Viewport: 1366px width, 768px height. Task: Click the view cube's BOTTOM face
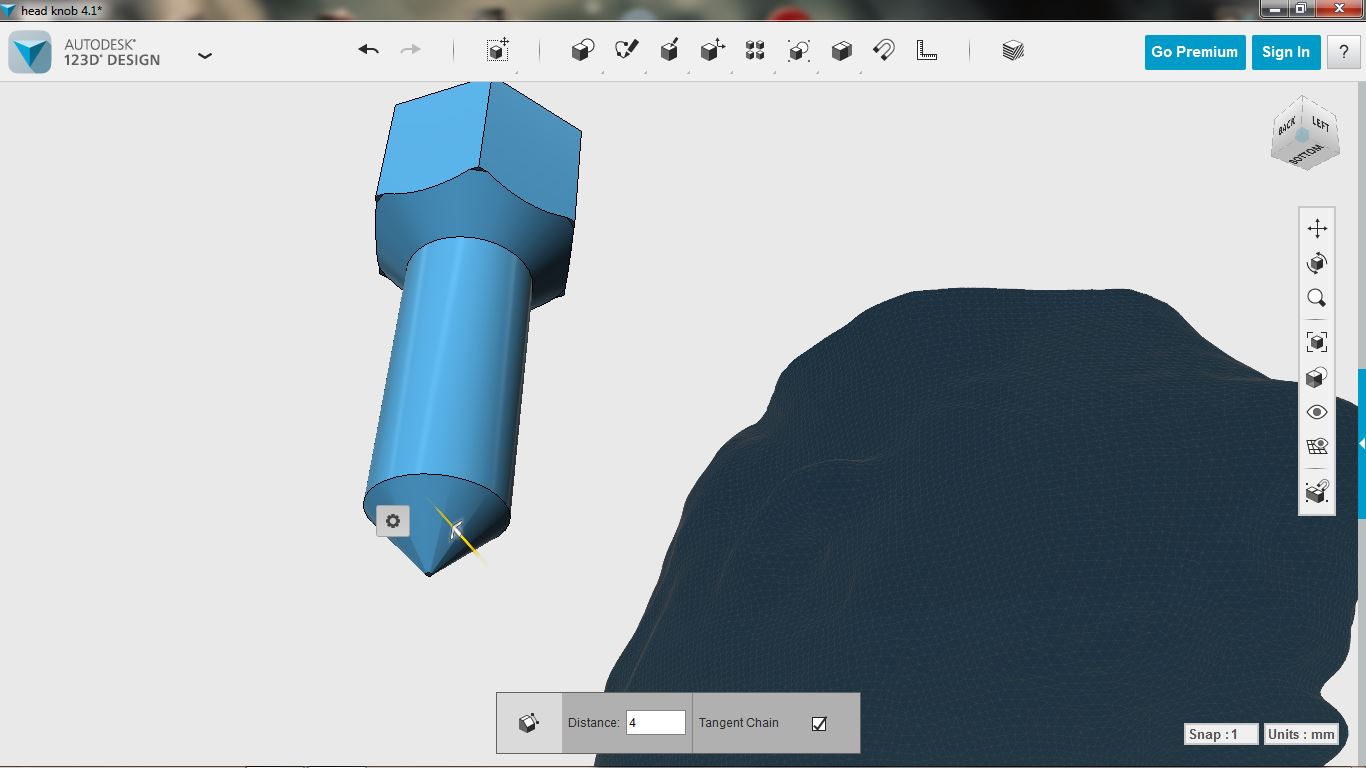(1304, 155)
